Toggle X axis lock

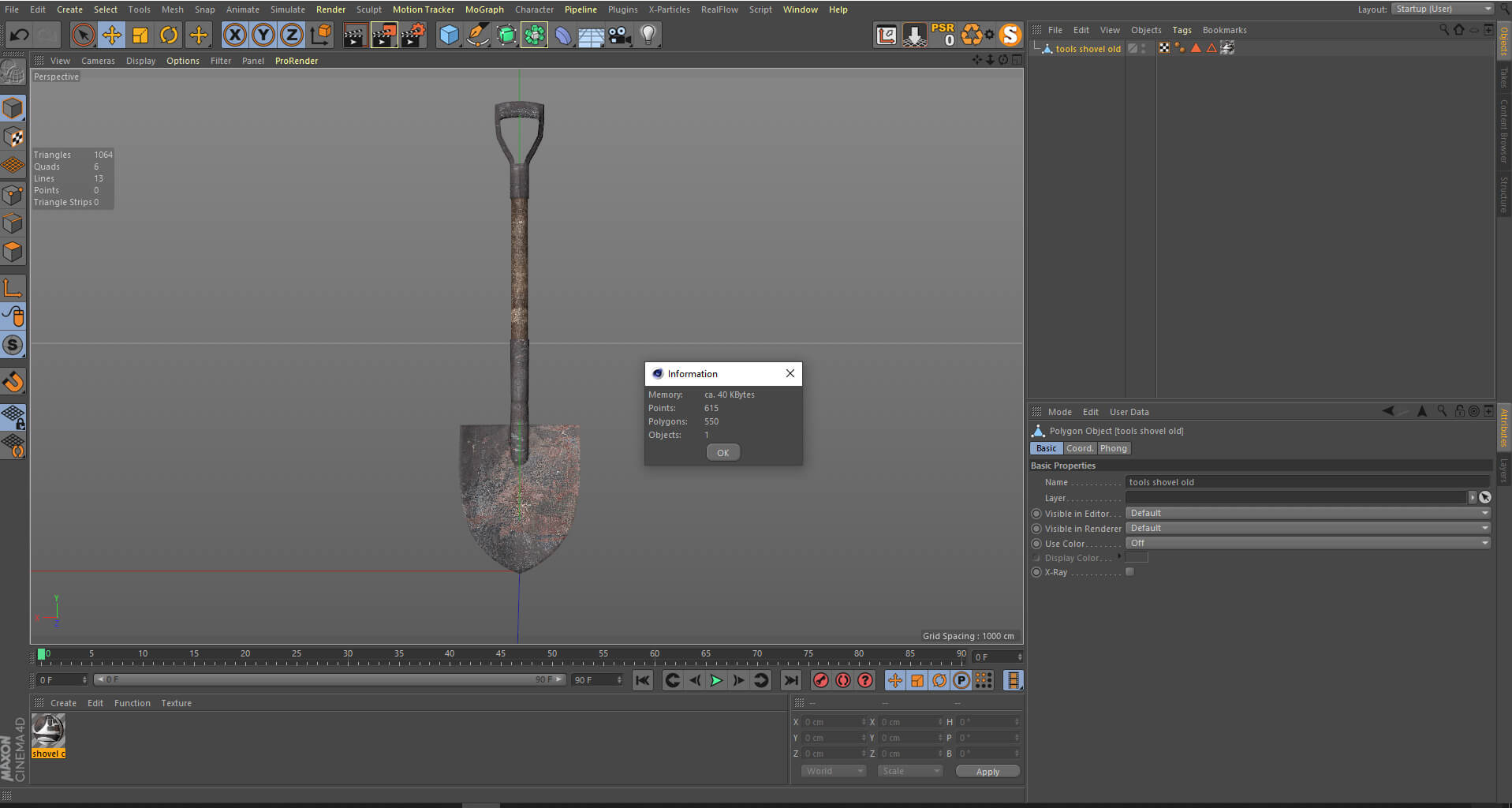pos(234,35)
